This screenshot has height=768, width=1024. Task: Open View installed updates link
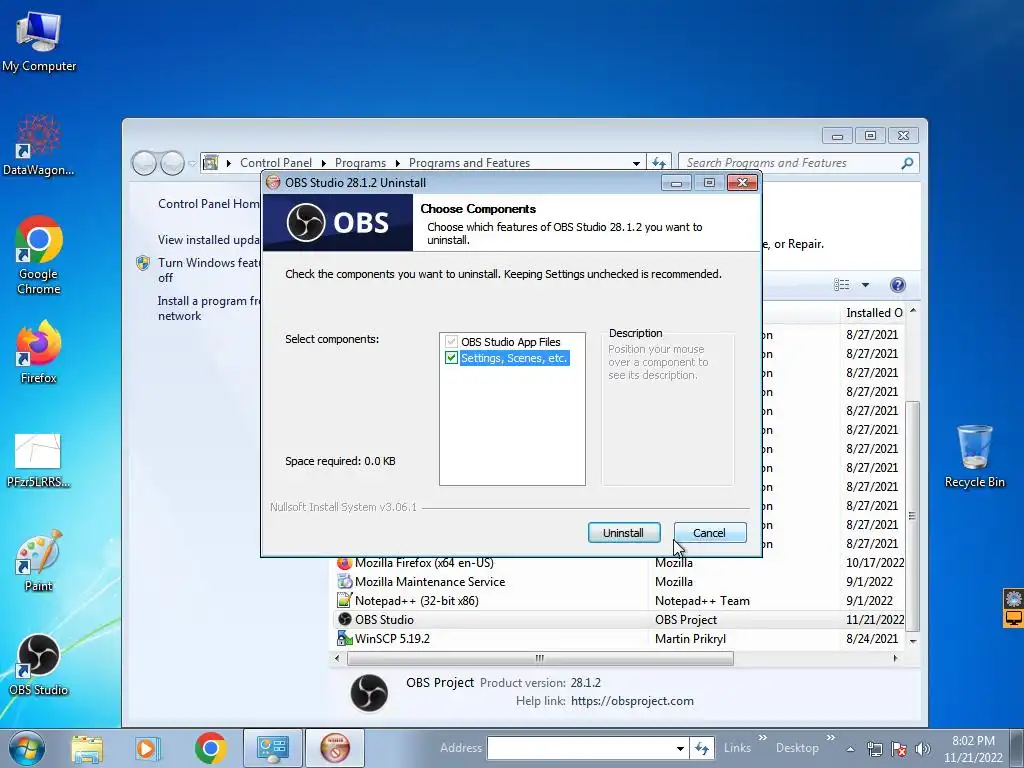(x=209, y=240)
